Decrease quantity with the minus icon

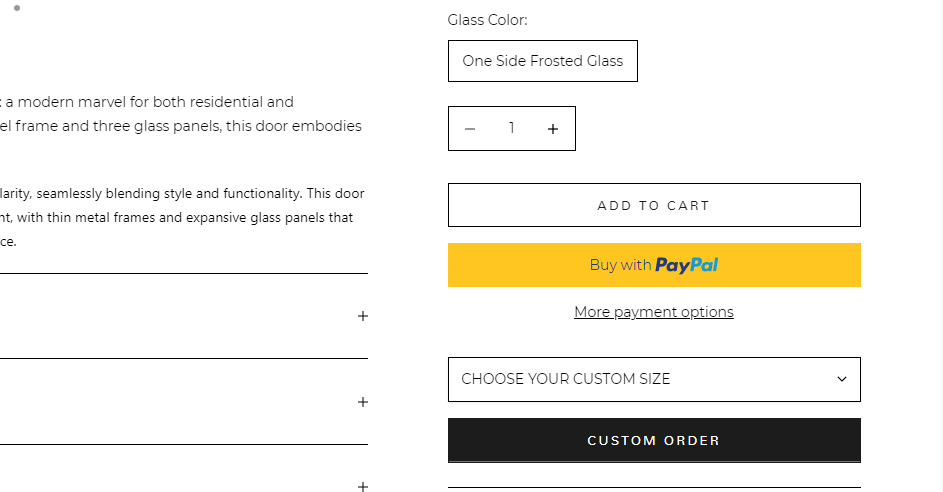470,129
